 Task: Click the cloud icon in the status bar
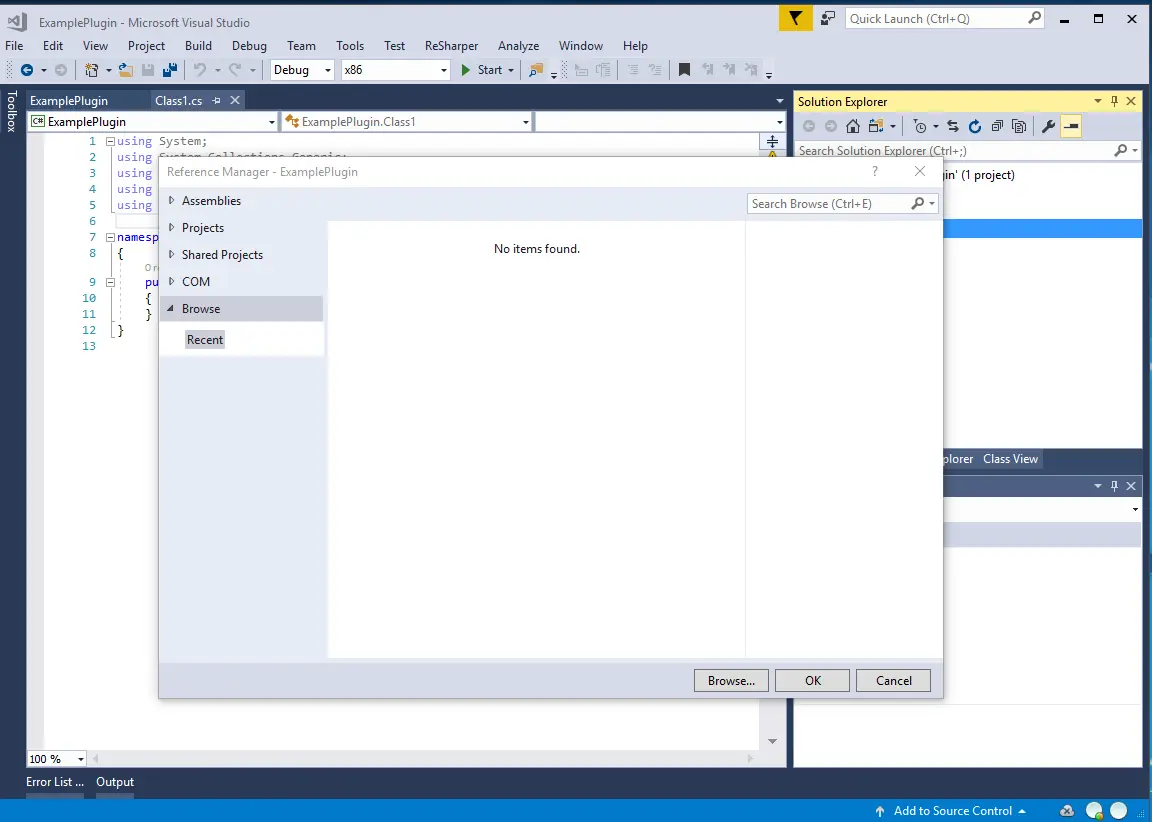tap(1068, 811)
